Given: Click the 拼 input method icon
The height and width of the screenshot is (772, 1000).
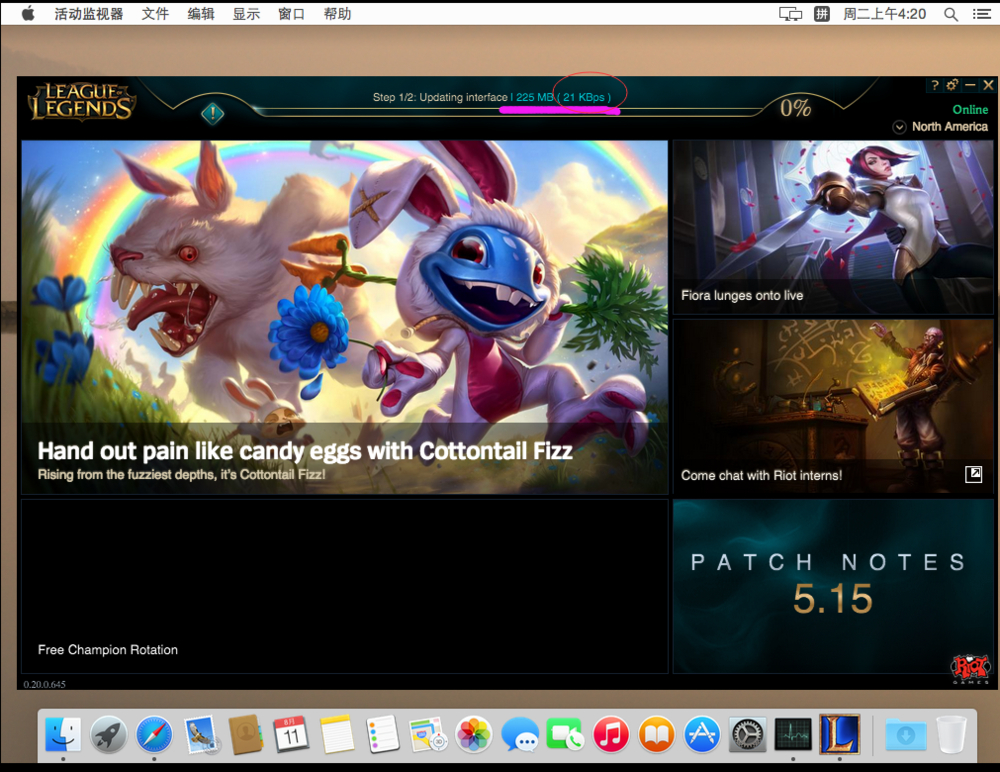Looking at the screenshot, I should [x=822, y=14].
